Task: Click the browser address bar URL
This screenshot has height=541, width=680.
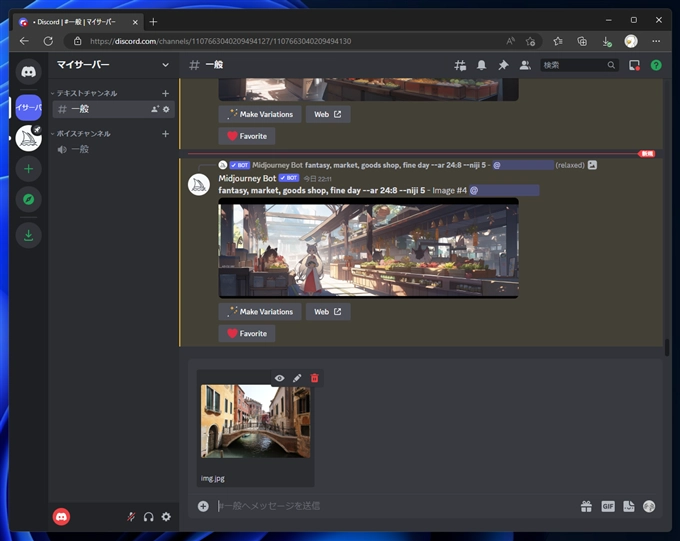Action: click(x=220, y=41)
